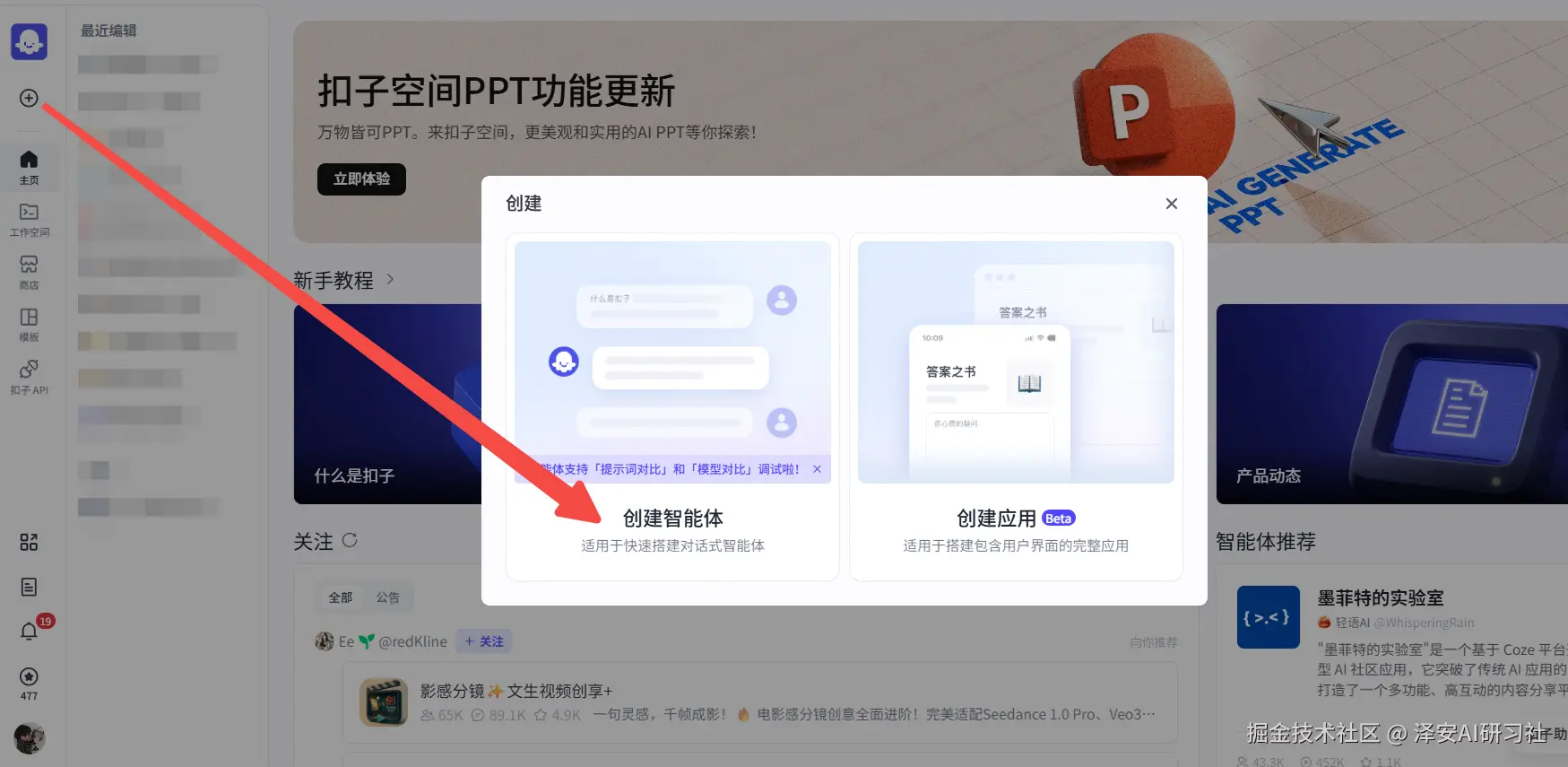The width and height of the screenshot is (1568, 767).
Task: Follow Ee @redKline with 关注 button
Action: [484, 641]
